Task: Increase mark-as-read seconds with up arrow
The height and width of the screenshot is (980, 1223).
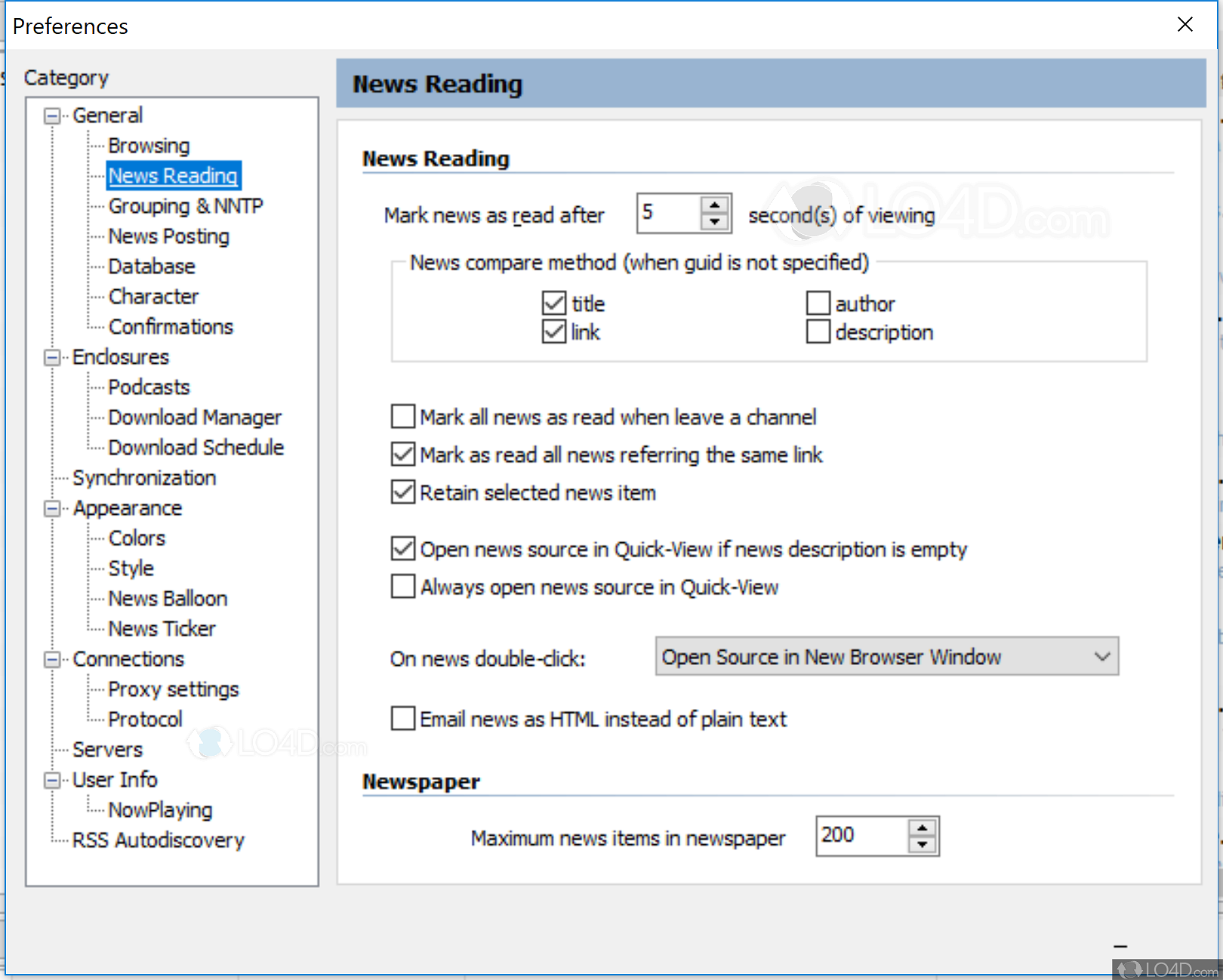Action: [x=714, y=205]
